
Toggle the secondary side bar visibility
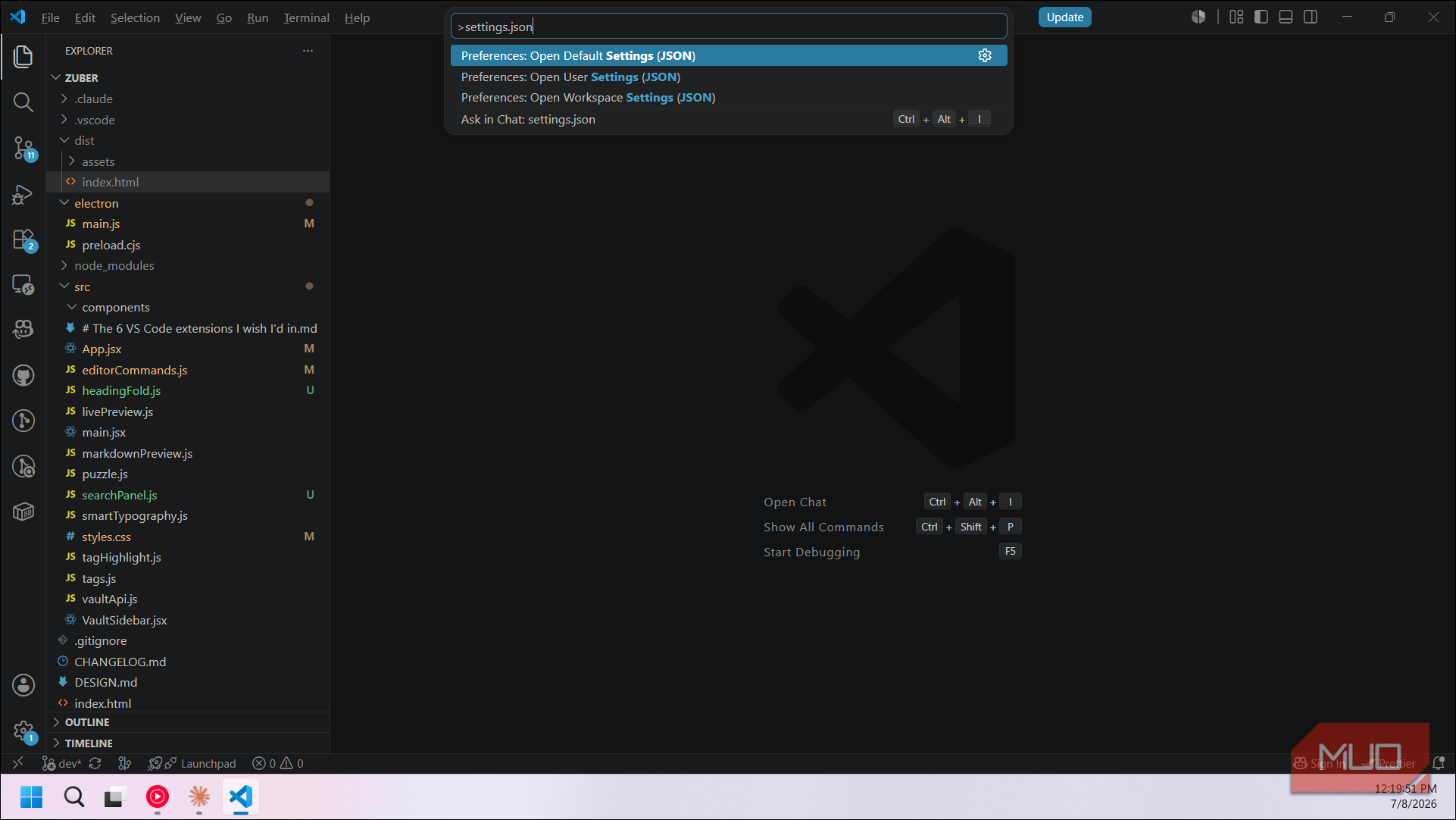coord(1311,17)
